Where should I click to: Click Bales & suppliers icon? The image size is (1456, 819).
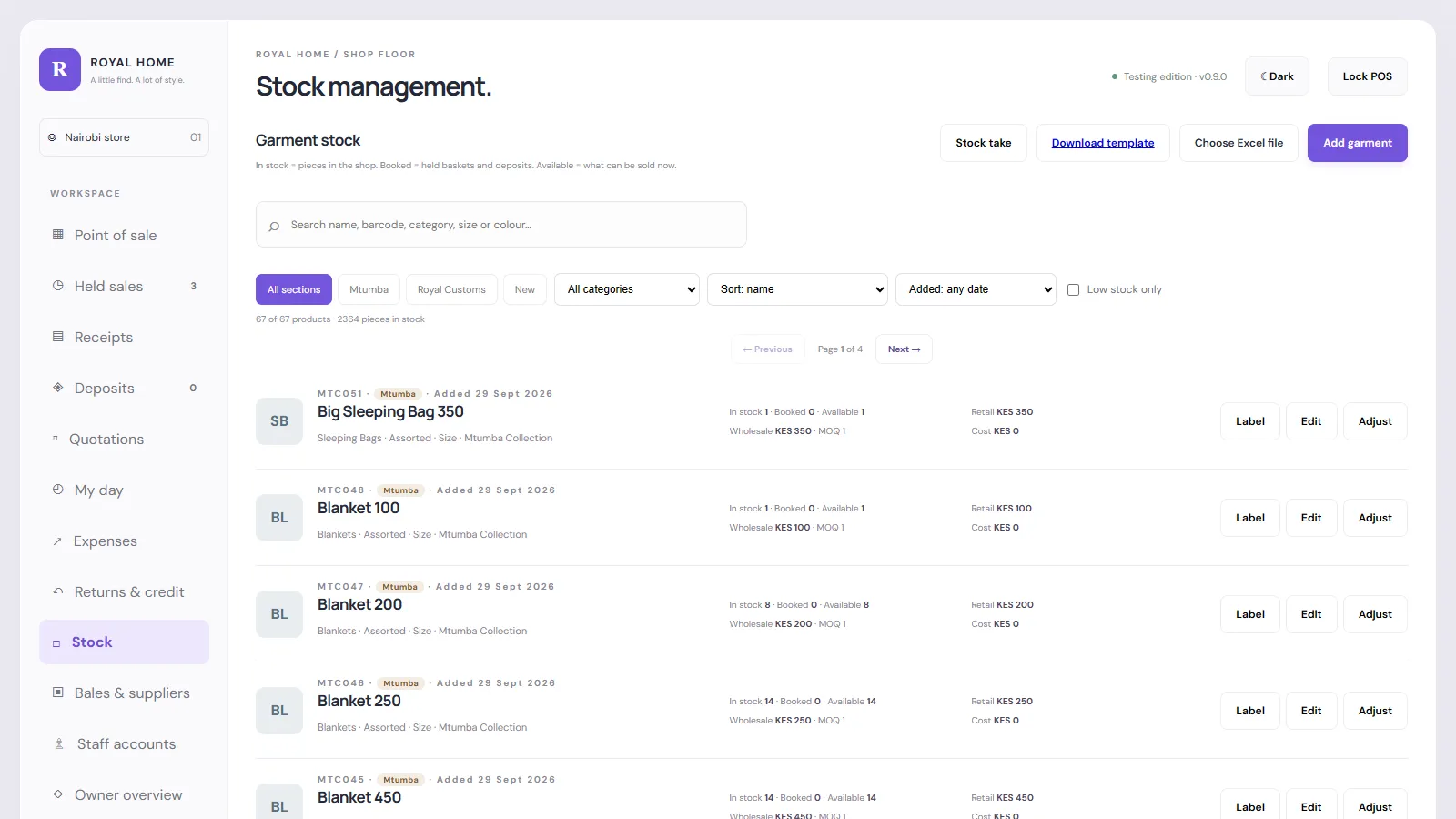coord(58,693)
